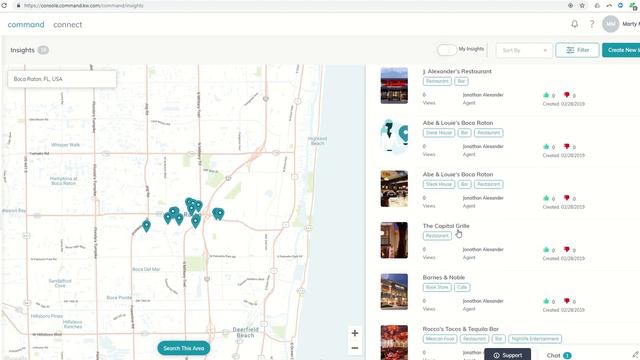The image size is (640, 360).
Task: Open the Filter button
Action: click(577, 50)
